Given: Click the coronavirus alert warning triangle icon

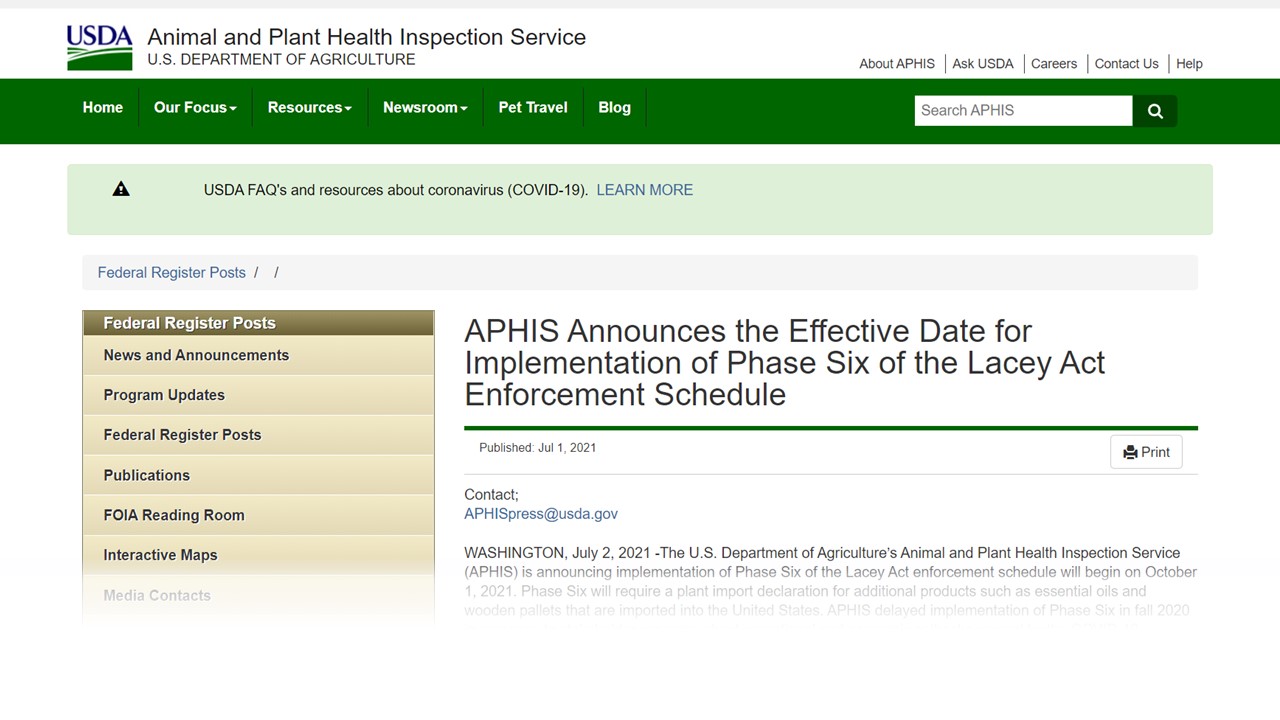Looking at the screenshot, I should click(x=121, y=189).
